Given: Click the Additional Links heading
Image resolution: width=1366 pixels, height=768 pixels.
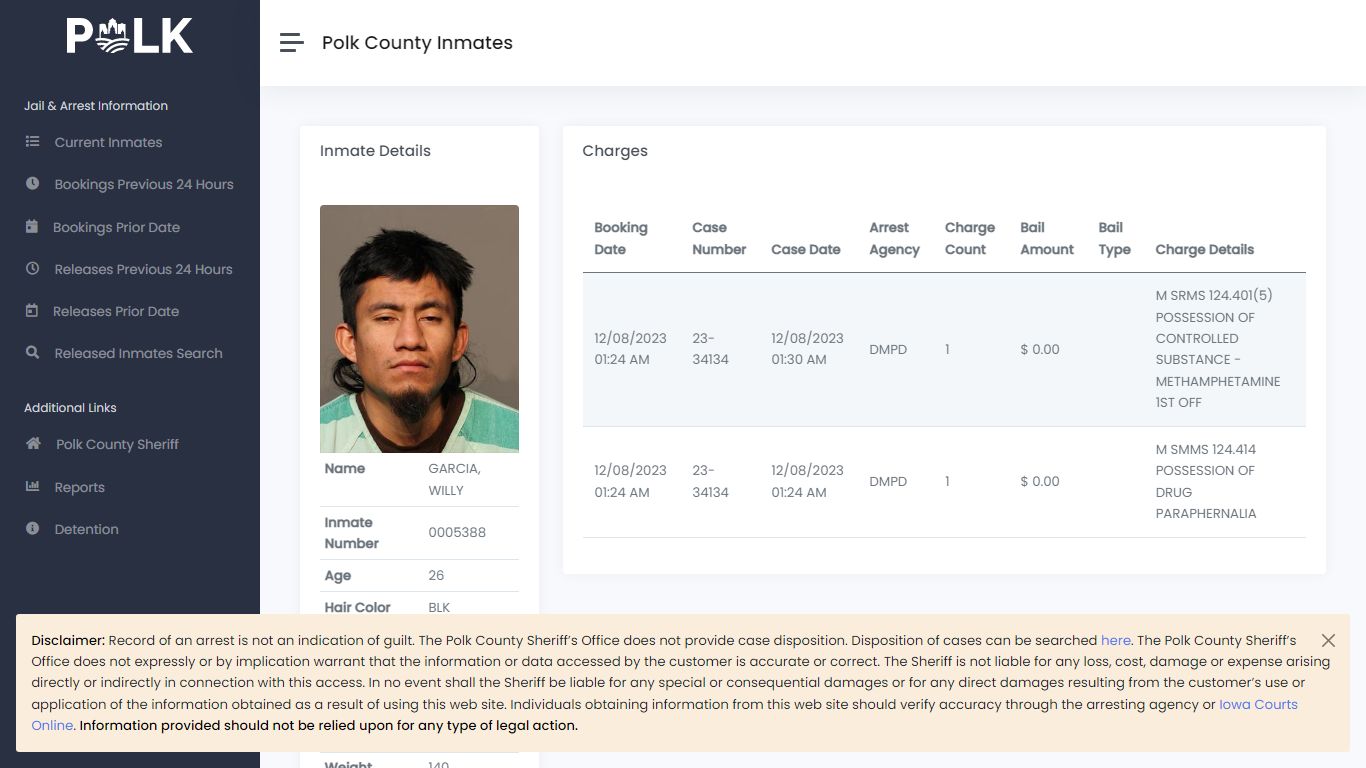Looking at the screenshot, I should pos(70,407).
